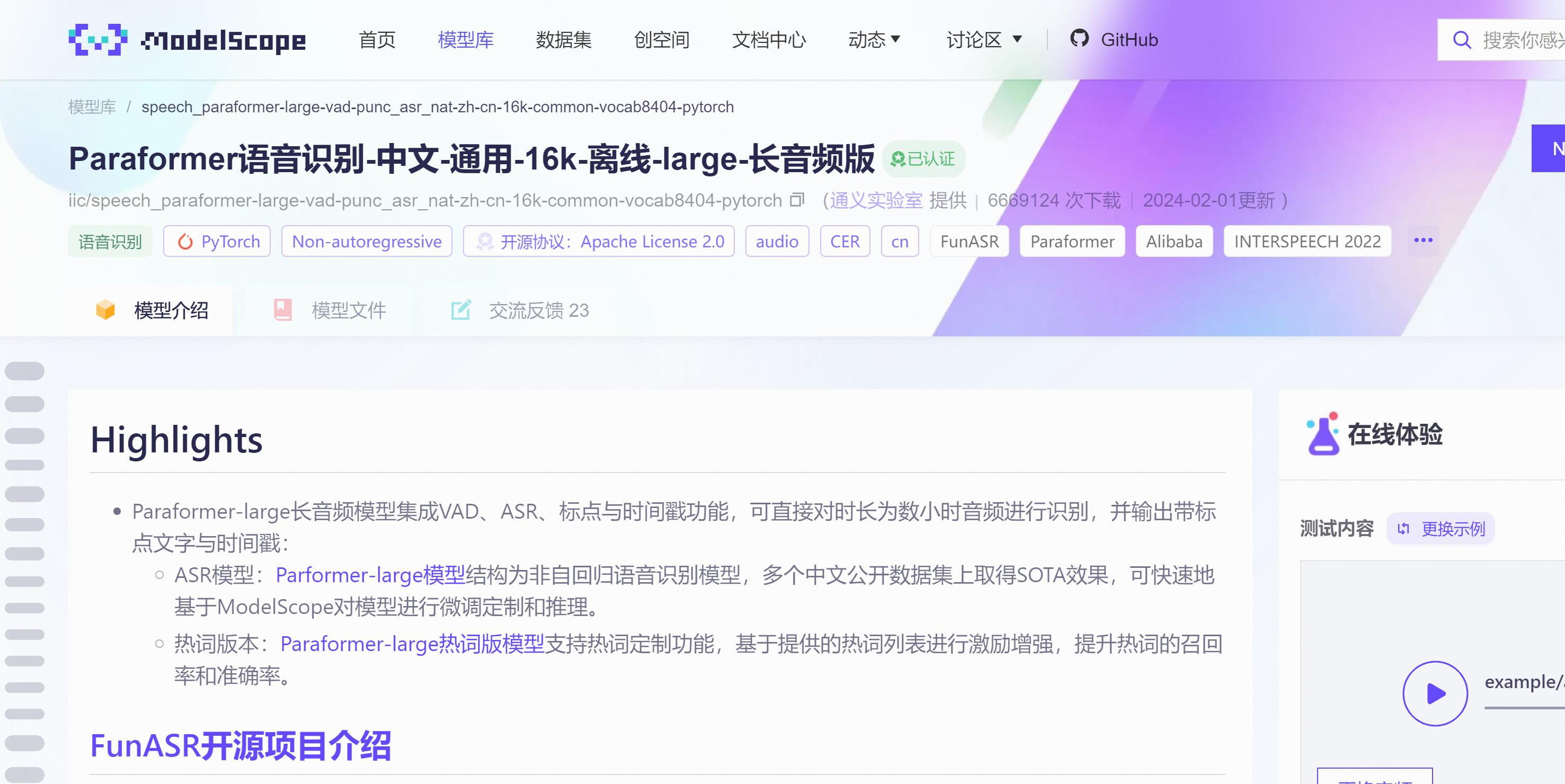Click the FunASR tag
Viewport: 1565px width, 784px height.
click(970, 242)
